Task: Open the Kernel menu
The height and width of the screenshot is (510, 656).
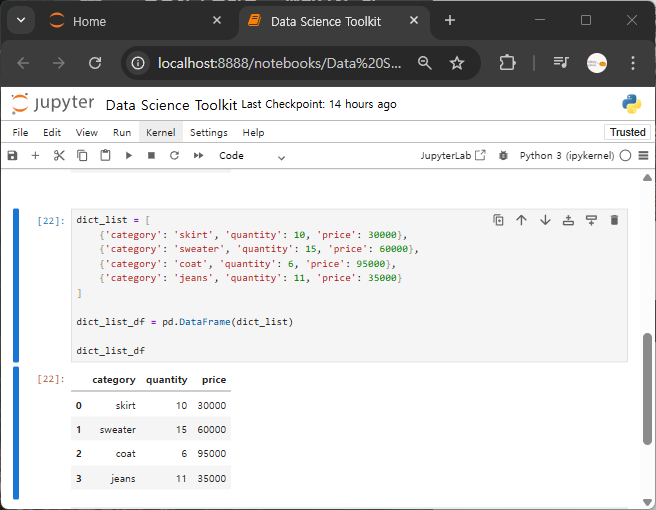Action: click(161, 133)
